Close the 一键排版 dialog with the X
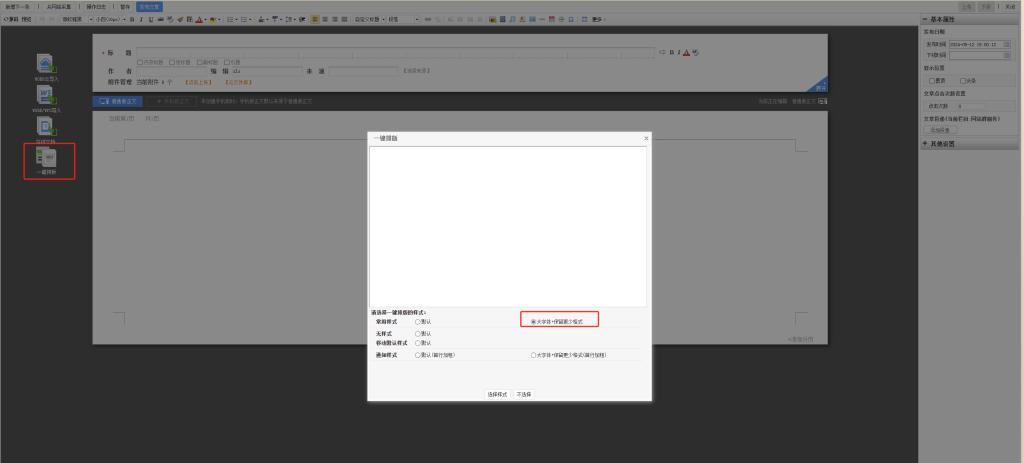Image resolution: width=1024 pixels, height=463 pixels. tap(645, 137)
